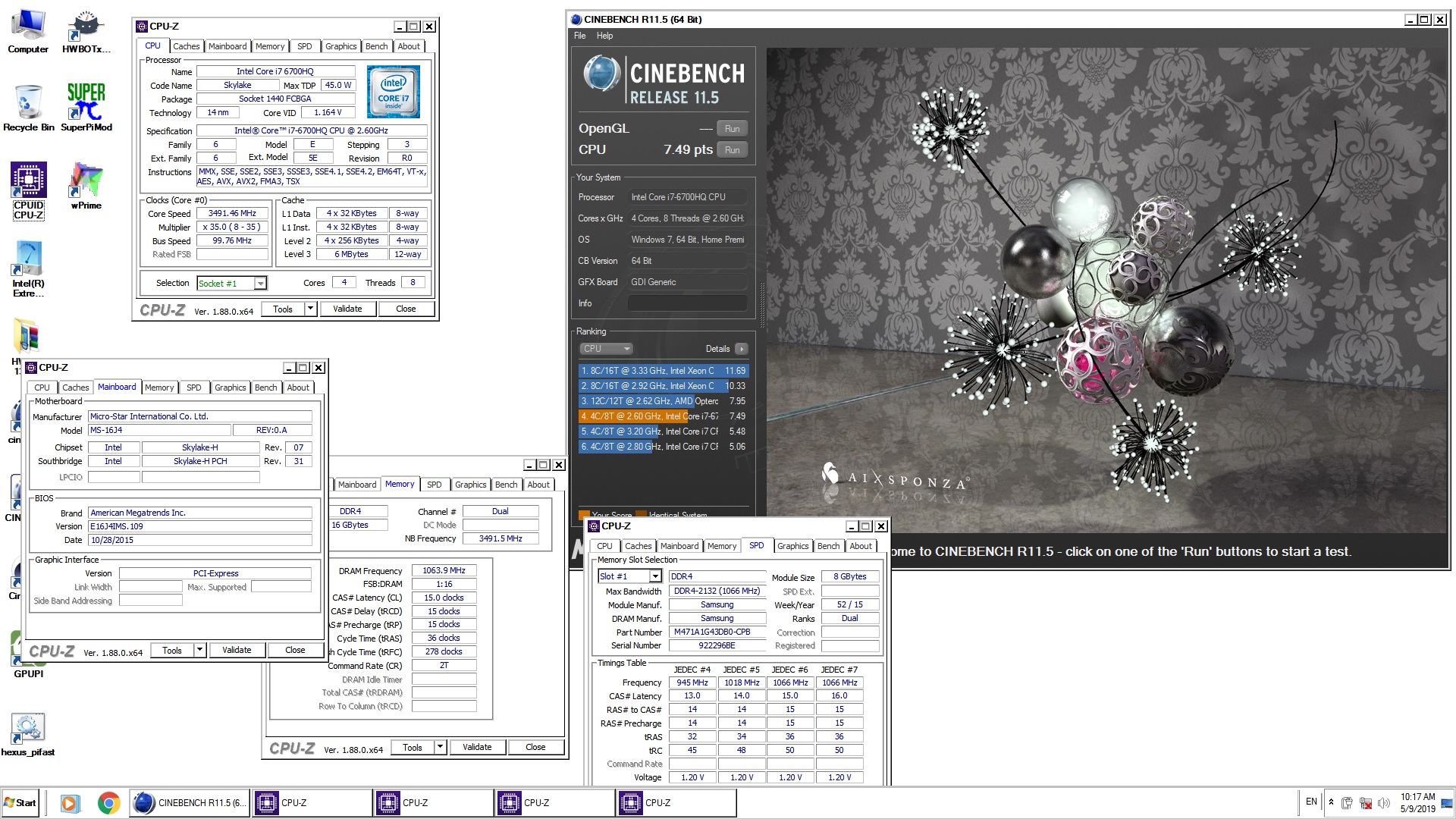Open hexus_pifast desktop shortcut
Viewport: 1456px width, 819px height.
click(x=28, y=734)
